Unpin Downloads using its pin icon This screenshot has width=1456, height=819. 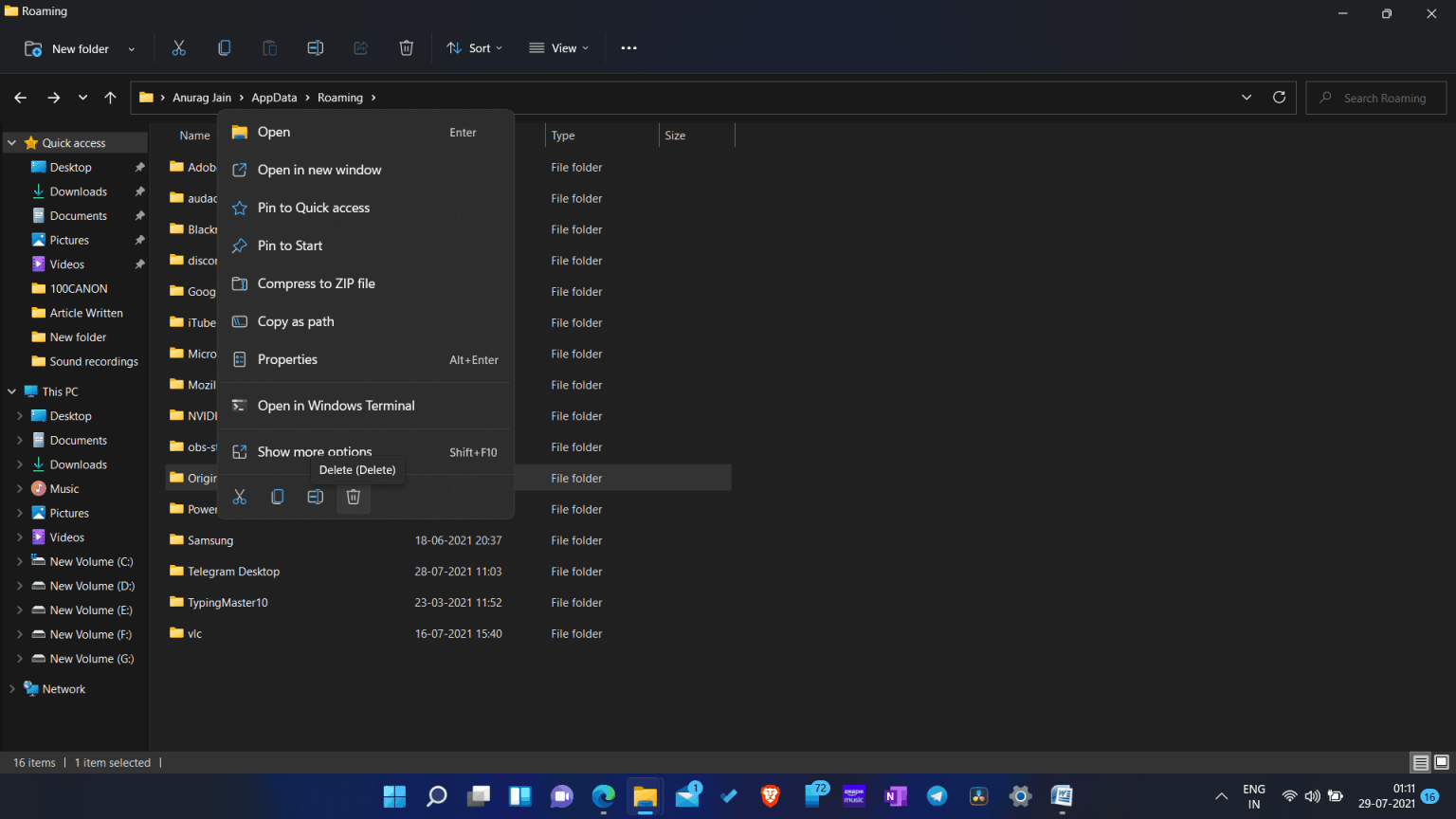point(138,191)
